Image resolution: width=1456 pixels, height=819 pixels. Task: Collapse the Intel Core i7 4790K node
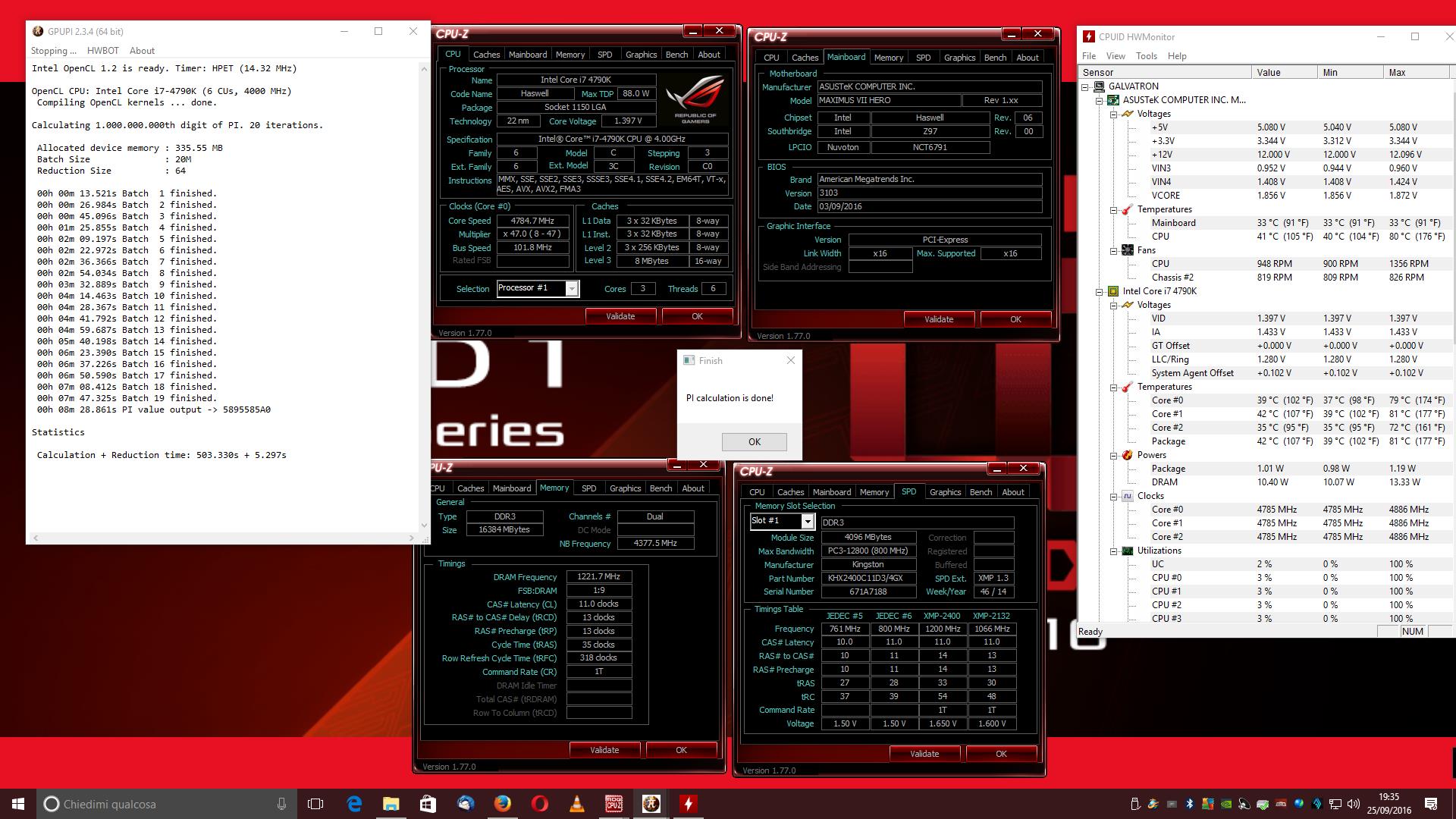tap(1099, 291)
